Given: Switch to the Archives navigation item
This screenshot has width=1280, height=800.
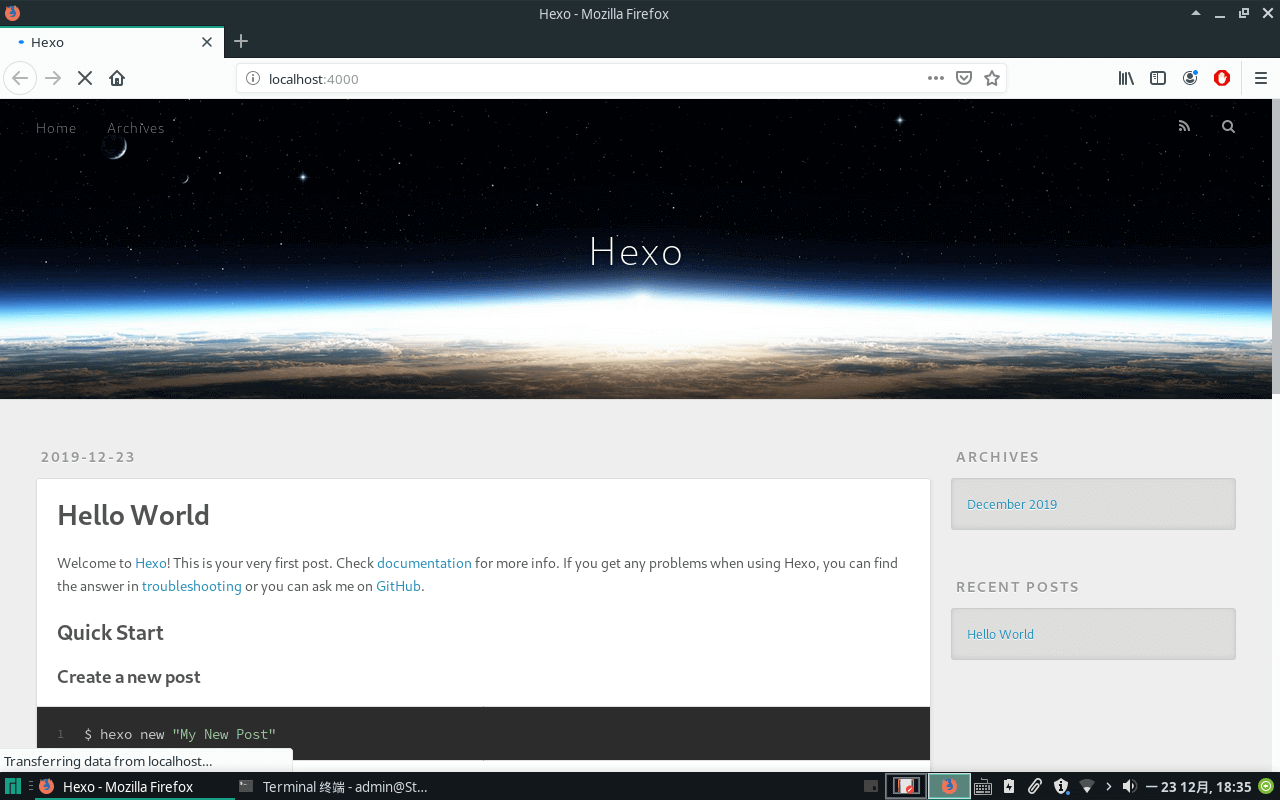Looking at the screenshot, I should click(136, 128).
